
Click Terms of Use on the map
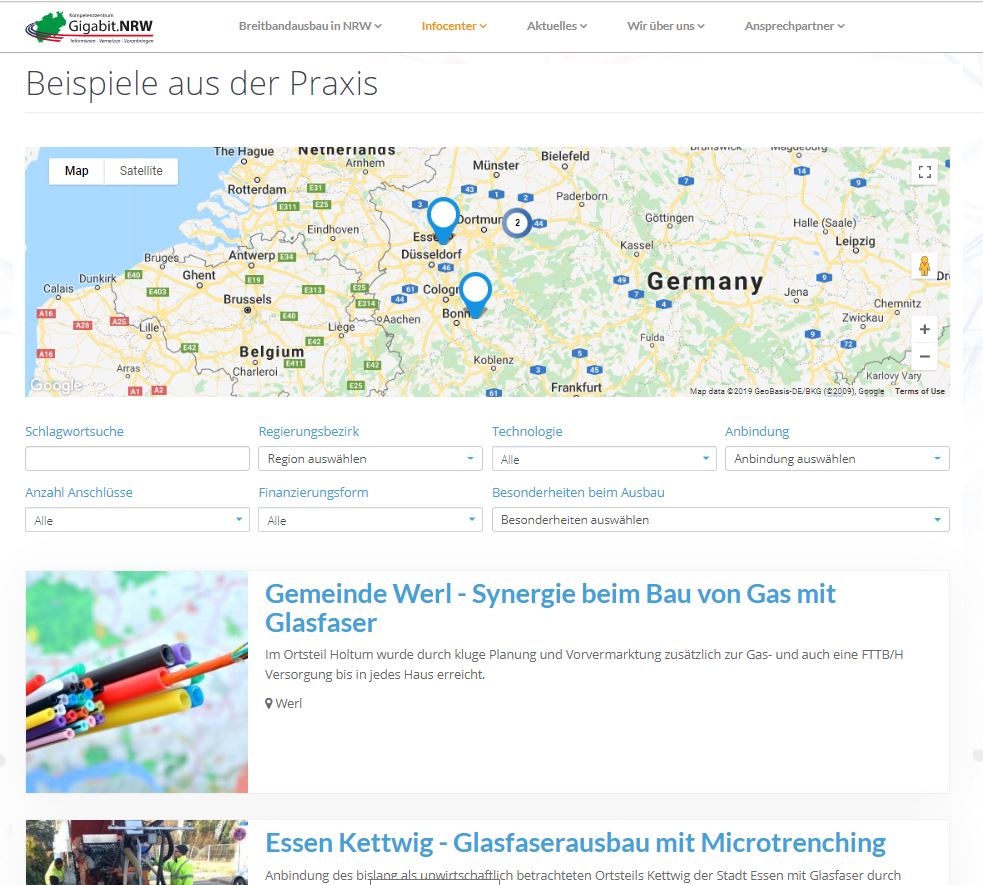coord(920,391)
